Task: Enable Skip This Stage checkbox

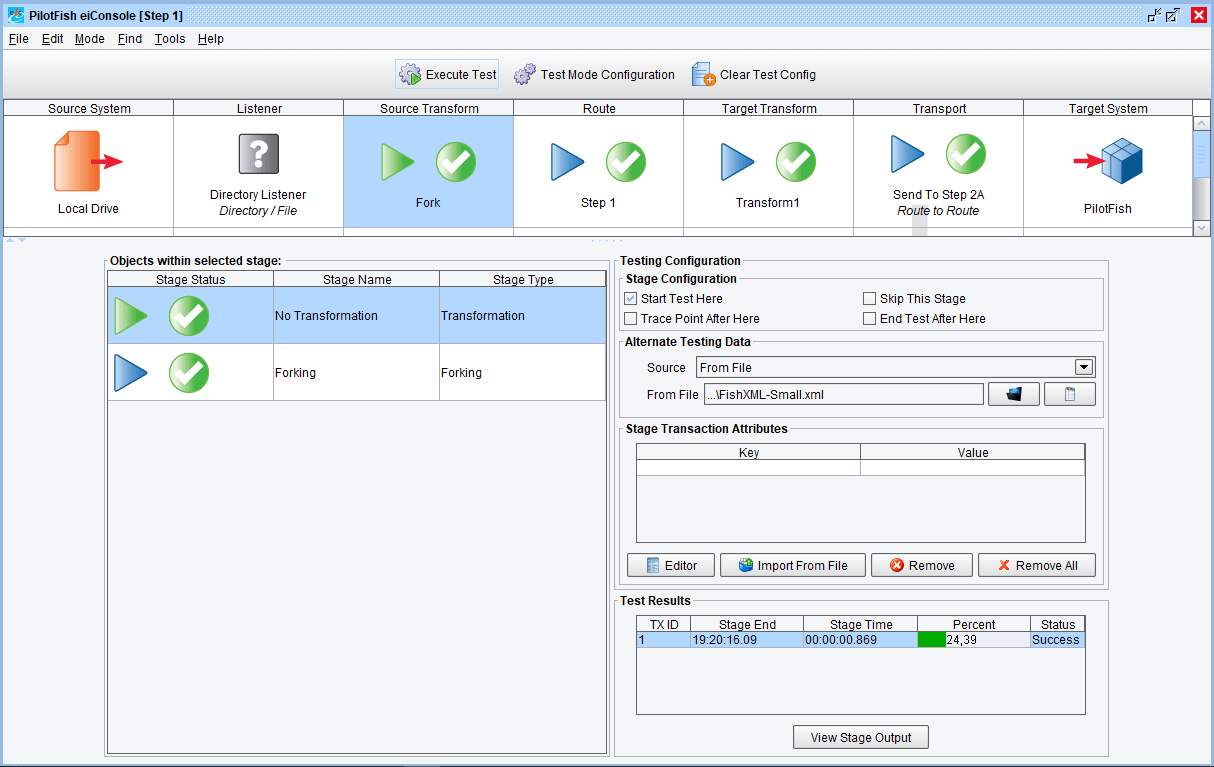Action: point(870,299)
